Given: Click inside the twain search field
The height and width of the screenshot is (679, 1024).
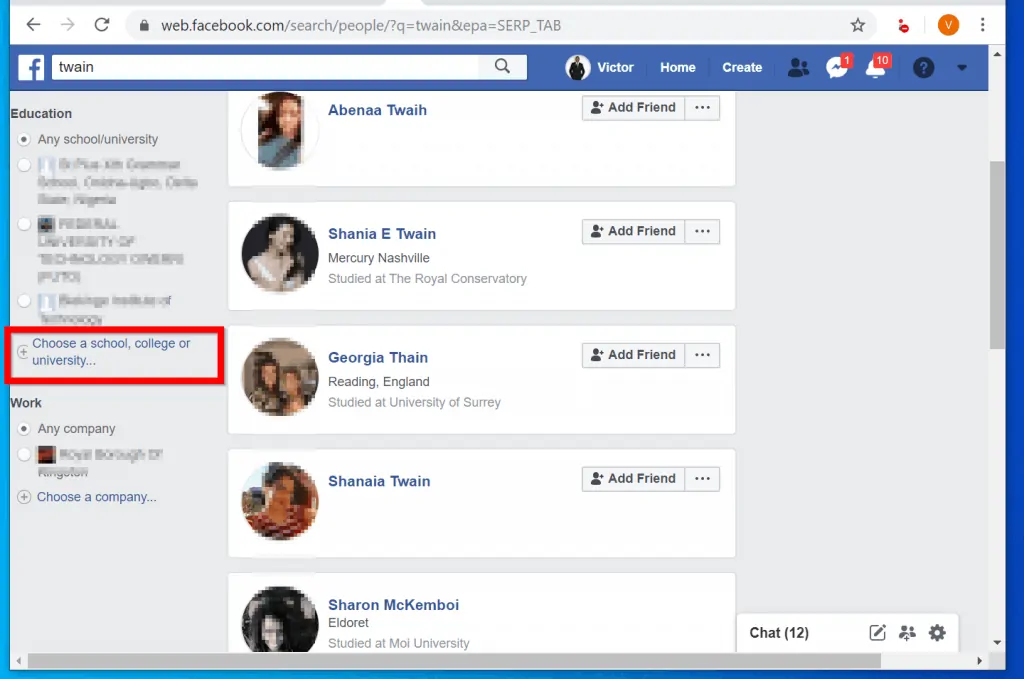Looking at the screenshot, I should coord(260,67).
